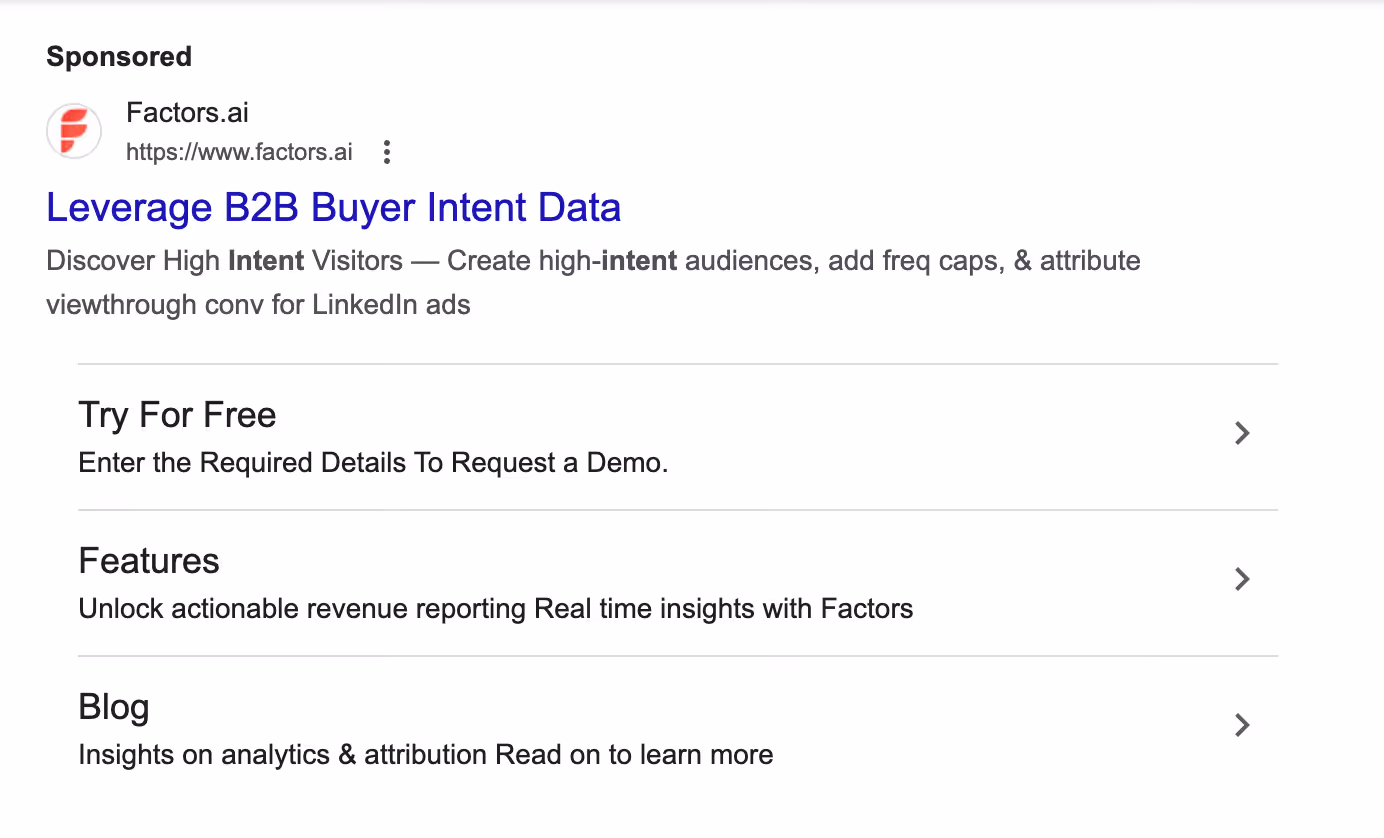Screen dimensions: 1384x838
Task: Click the chevron arrow beside Blog
Action: click(x=1242, y=725)
